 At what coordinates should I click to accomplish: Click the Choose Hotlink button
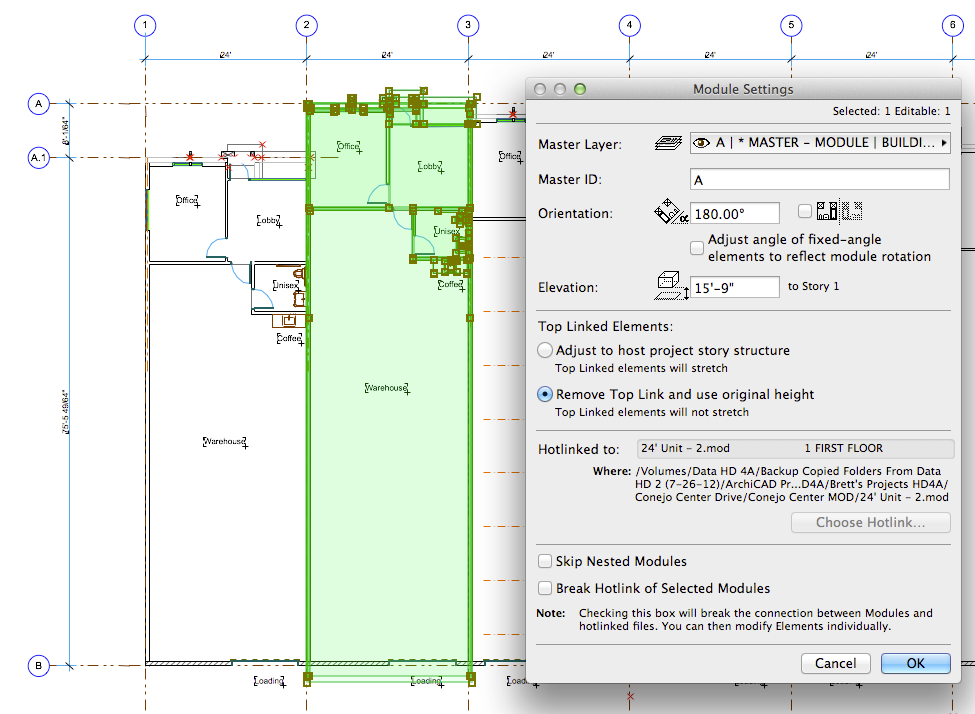point(870,522)
